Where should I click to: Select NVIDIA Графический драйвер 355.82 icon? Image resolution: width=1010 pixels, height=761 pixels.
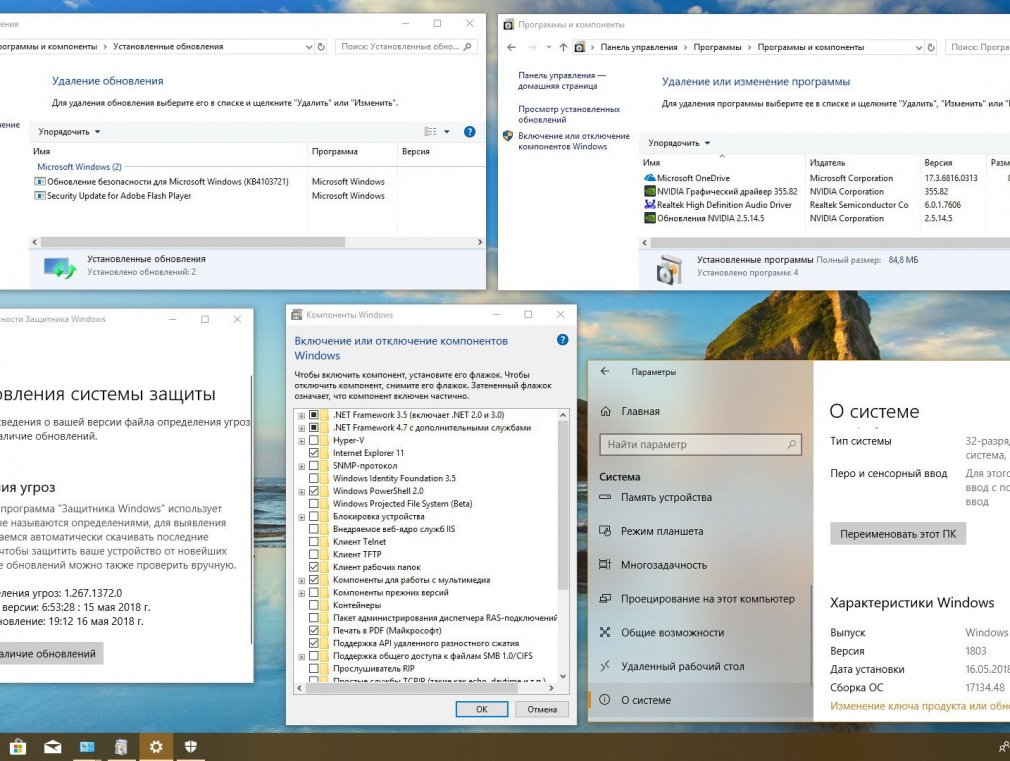coord(650,191)
